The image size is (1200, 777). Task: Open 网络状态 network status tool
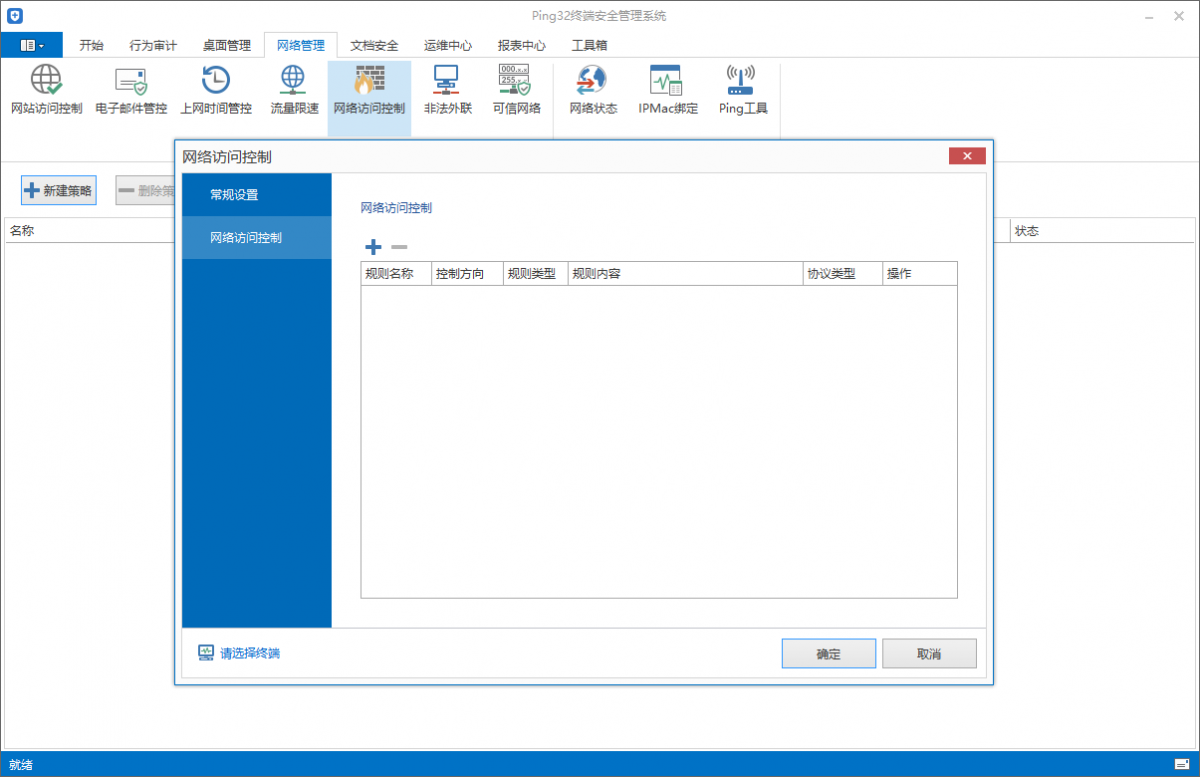(x=593, y=90)
